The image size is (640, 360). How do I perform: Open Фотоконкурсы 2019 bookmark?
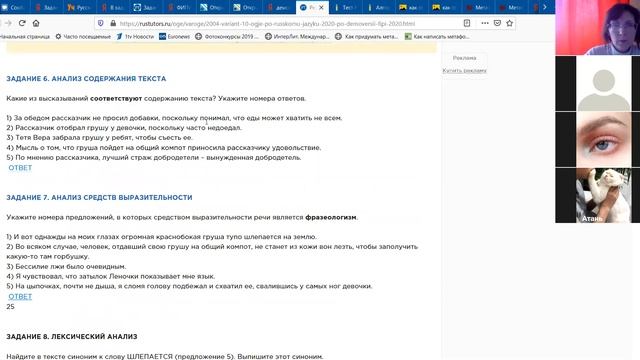tap(227, 37)
